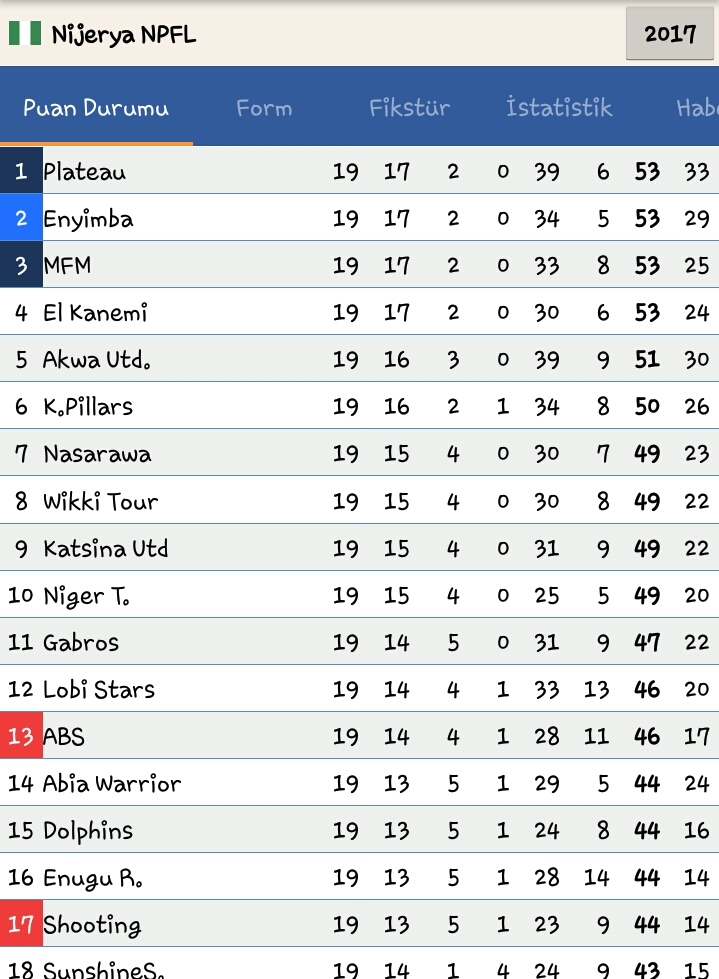Click the MFM team name

pos(67,265)
